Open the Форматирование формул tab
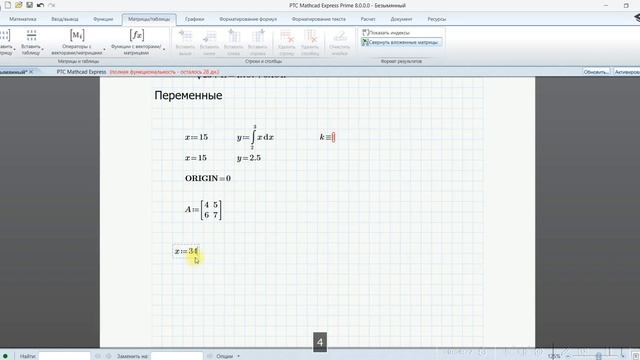This screenshot has width=640, height=360. (x=248, y=19)
